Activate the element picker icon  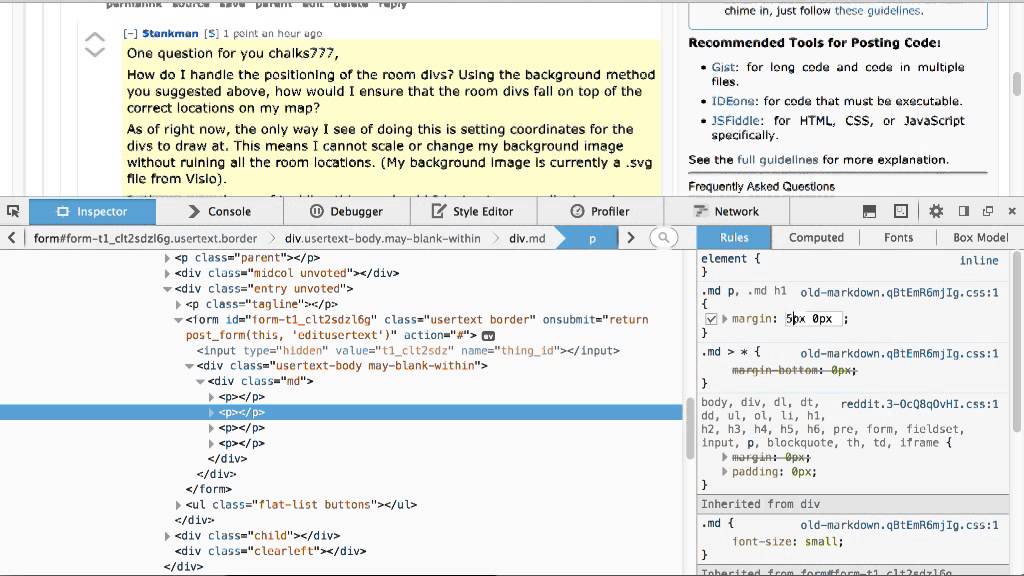point(12,211)
